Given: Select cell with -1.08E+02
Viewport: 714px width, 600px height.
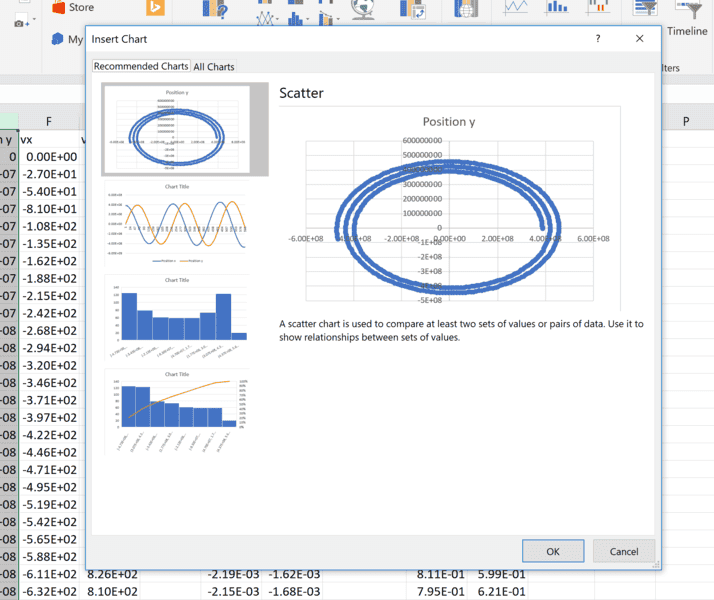Looking at the screenshot, I should (49, 226).
